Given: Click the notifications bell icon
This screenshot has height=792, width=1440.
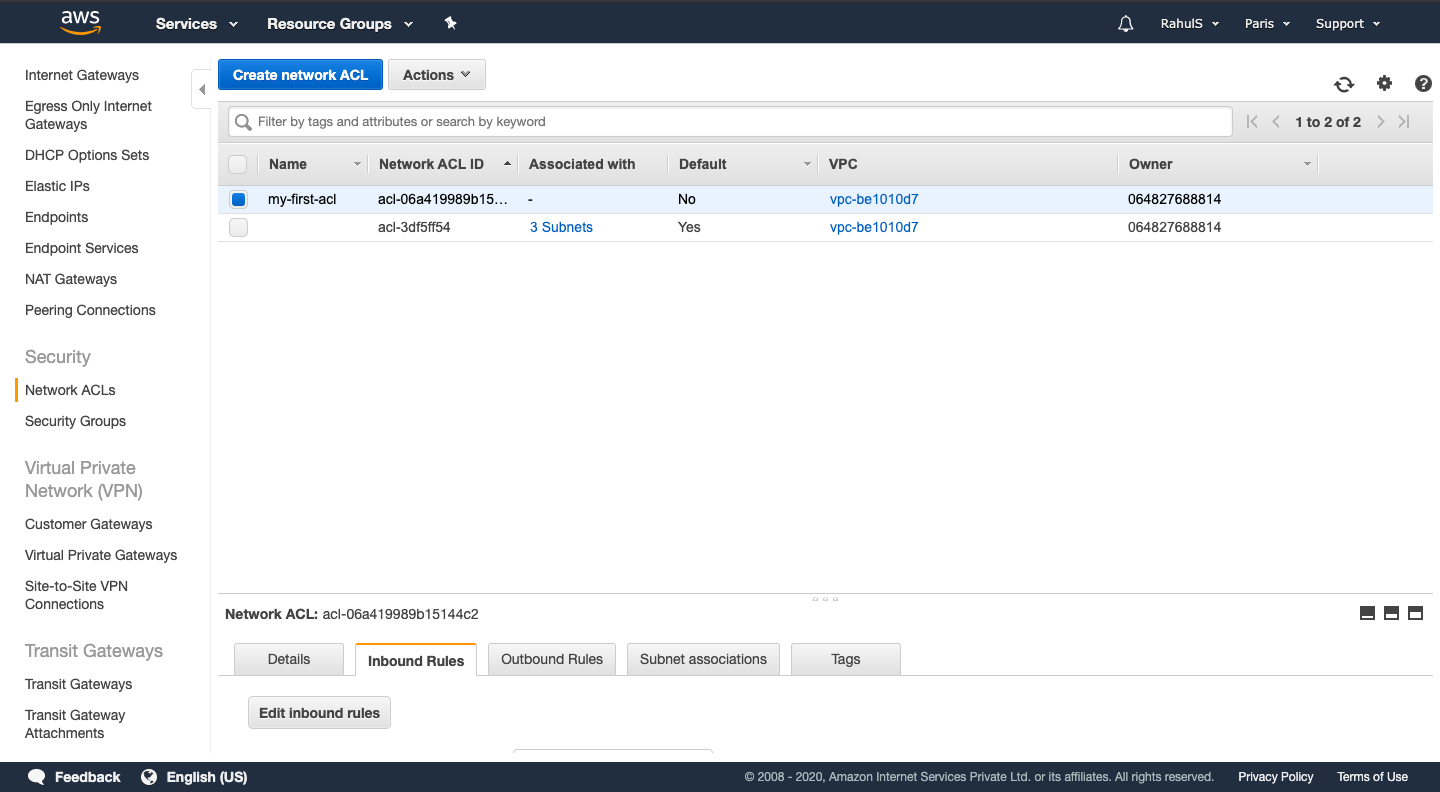Looking at the screenshot, I should tap(1125, 22).
